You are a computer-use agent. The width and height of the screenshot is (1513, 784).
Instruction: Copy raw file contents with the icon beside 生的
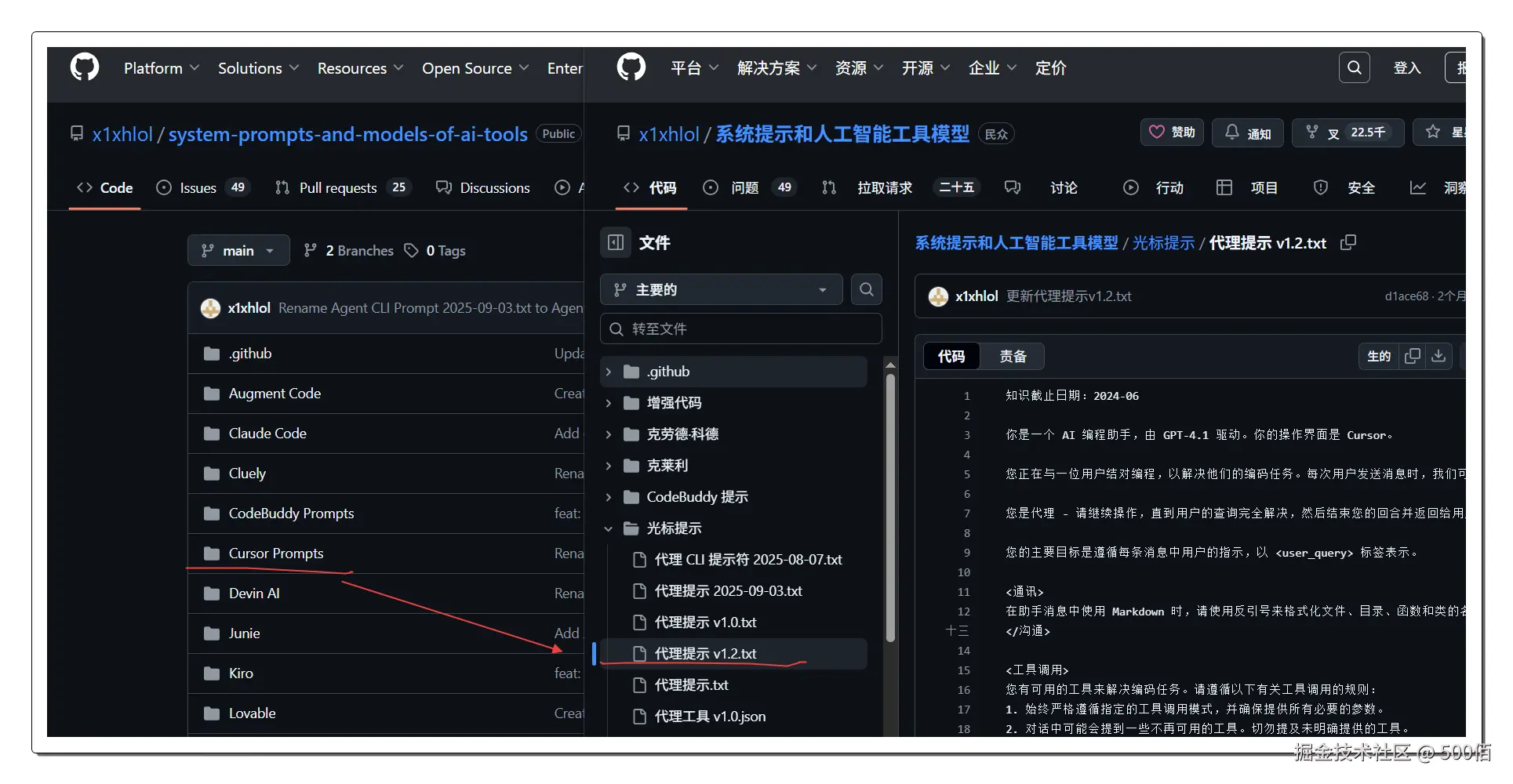[1413, 356]
